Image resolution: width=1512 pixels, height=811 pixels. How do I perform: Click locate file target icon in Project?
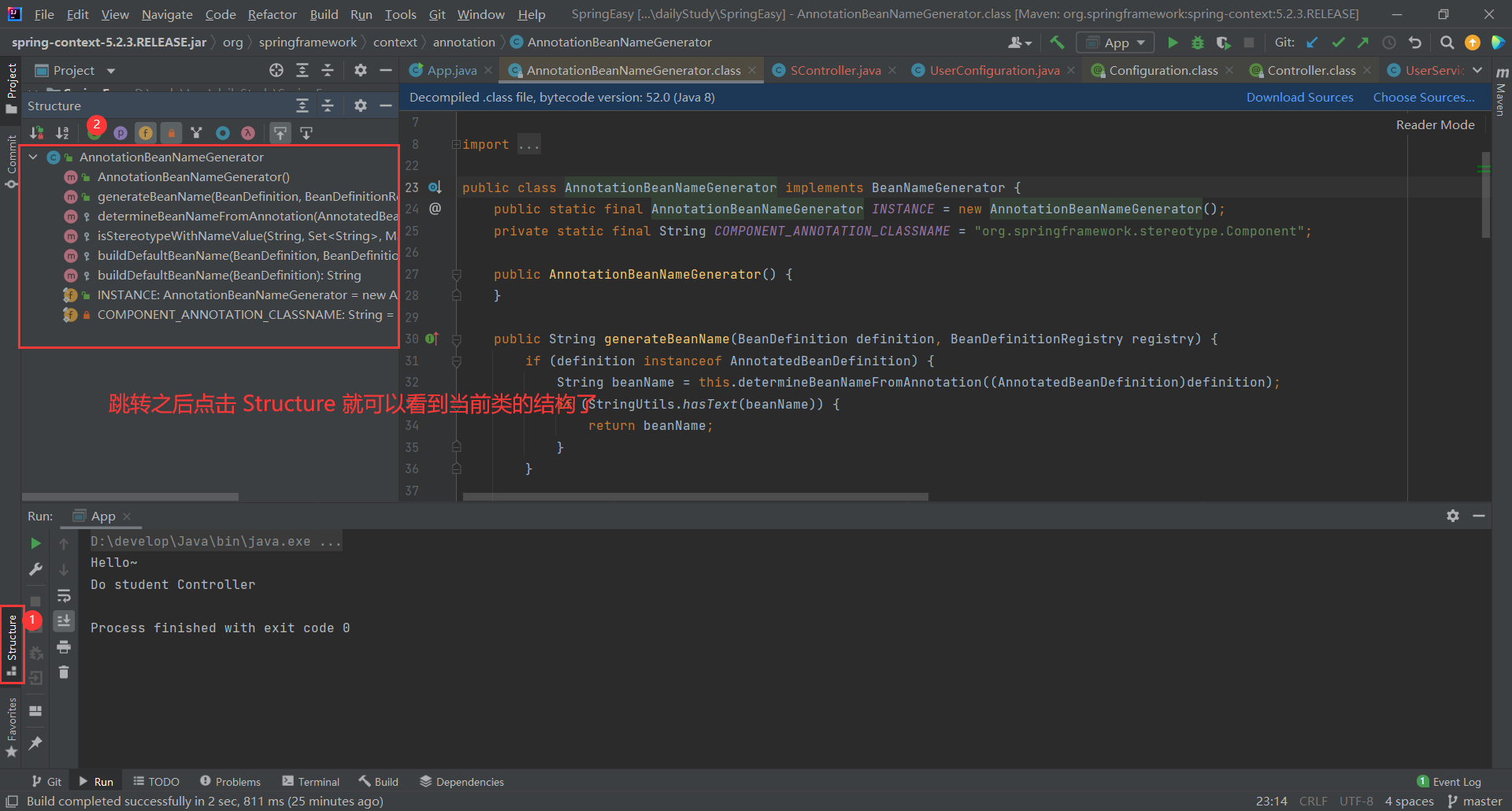(x=276, y=71)
